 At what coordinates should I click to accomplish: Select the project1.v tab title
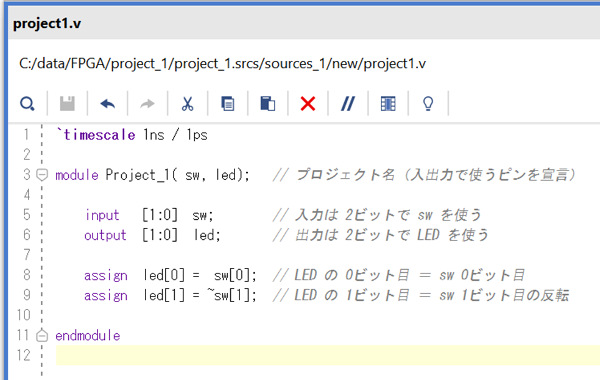(x=47, y=24)
